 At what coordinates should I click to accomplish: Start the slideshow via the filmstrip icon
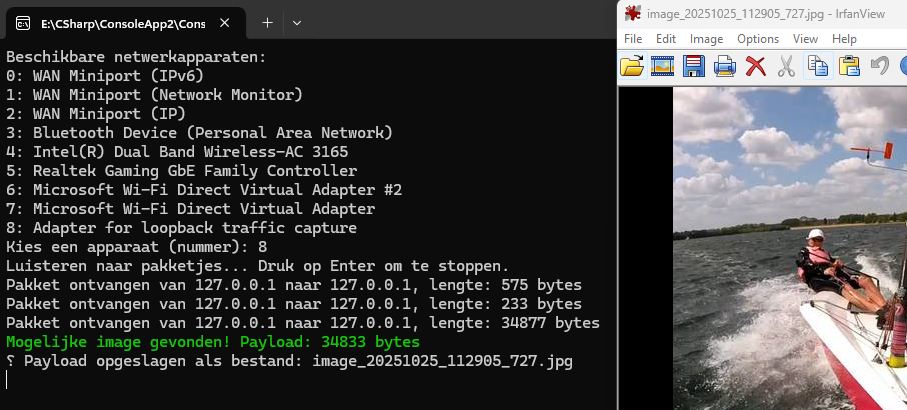point(662,67)
